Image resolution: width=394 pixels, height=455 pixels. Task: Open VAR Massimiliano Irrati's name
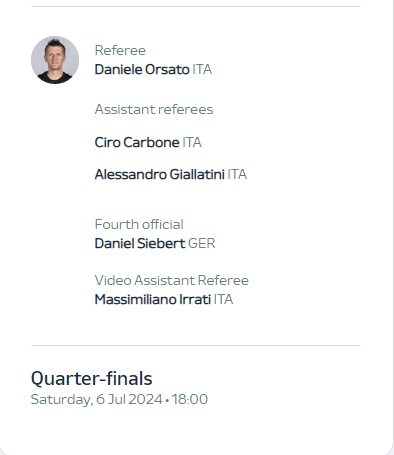153,299
